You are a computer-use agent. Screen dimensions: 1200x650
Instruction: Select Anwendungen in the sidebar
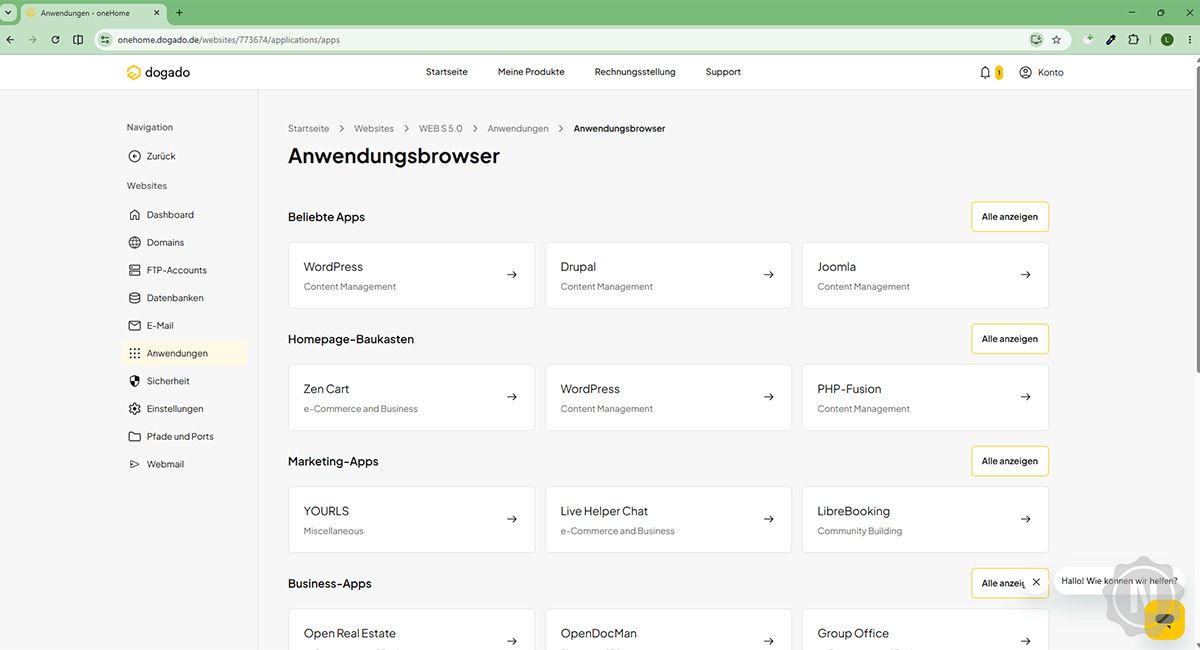(185, 353)
